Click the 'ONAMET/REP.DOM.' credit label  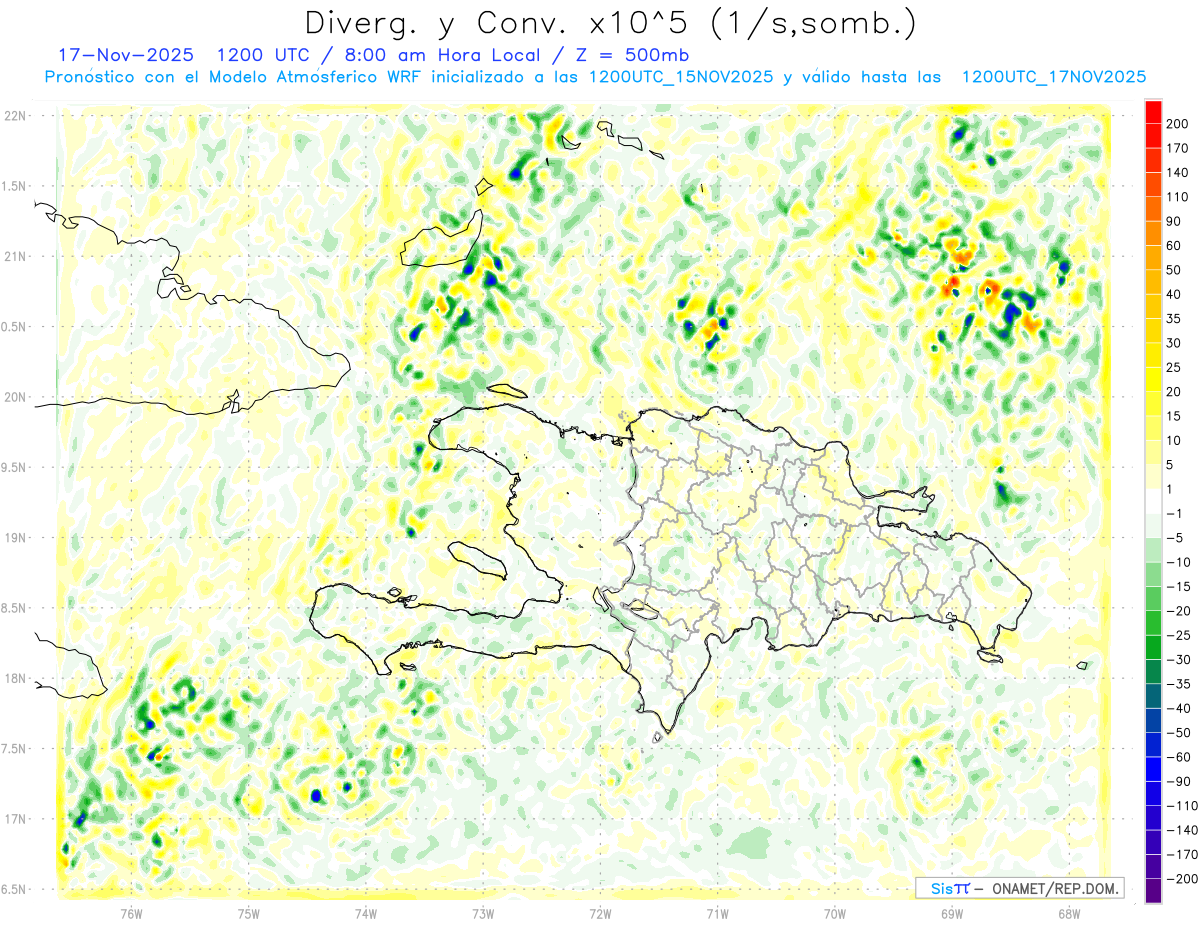point(1056,888)
